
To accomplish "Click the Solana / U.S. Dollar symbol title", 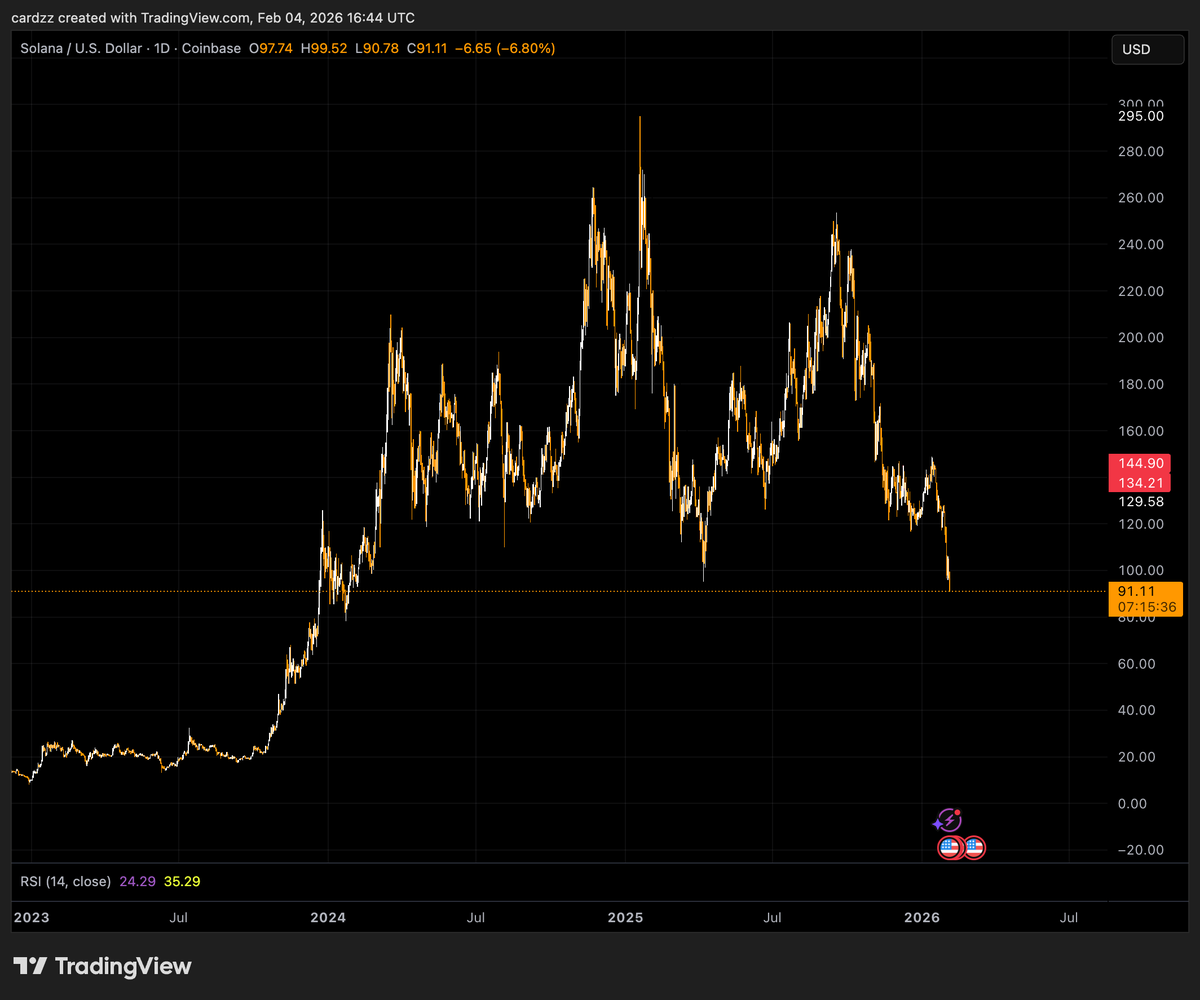I will (x=82, y=48).
